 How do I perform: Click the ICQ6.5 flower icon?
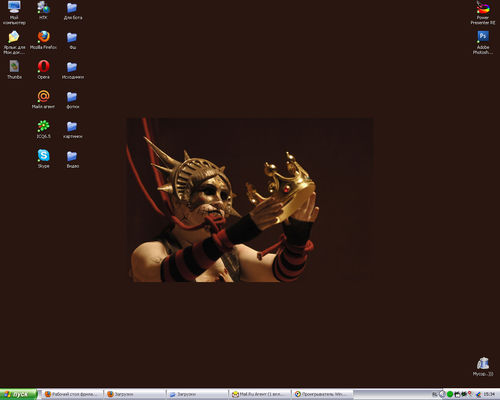click(x=43, y=126)
